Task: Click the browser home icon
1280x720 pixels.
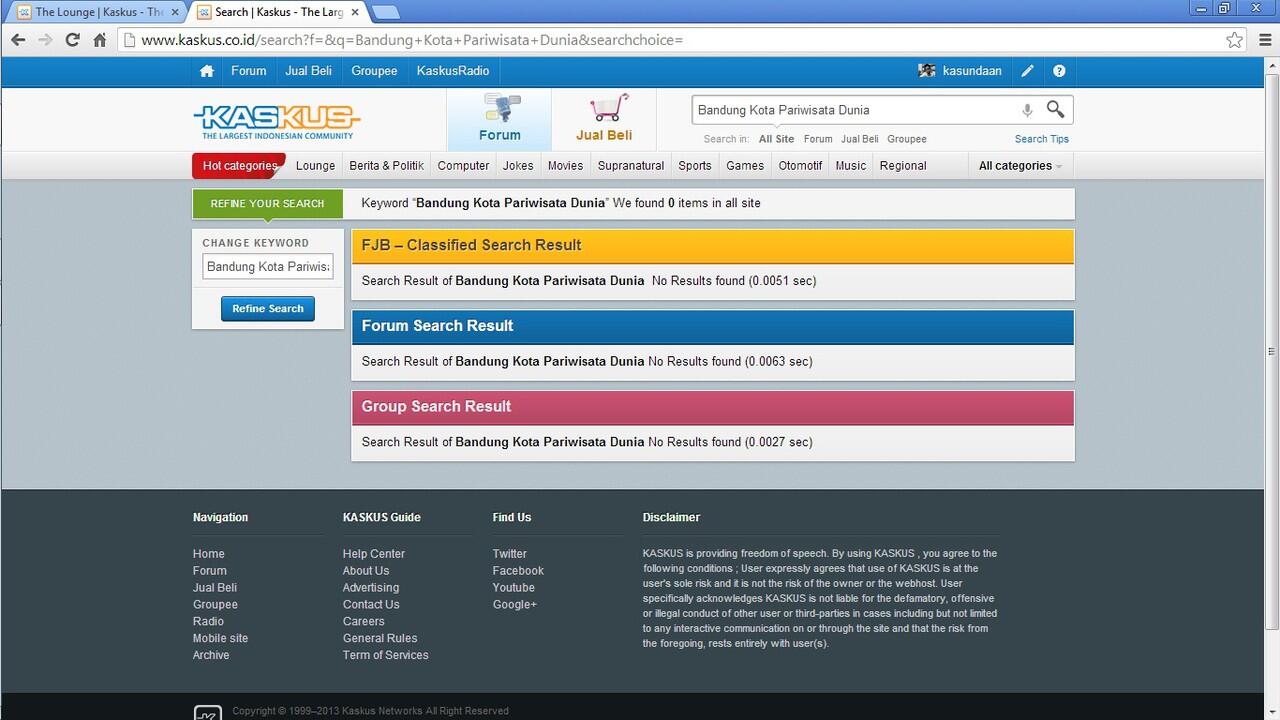Action: click(100, 40)
